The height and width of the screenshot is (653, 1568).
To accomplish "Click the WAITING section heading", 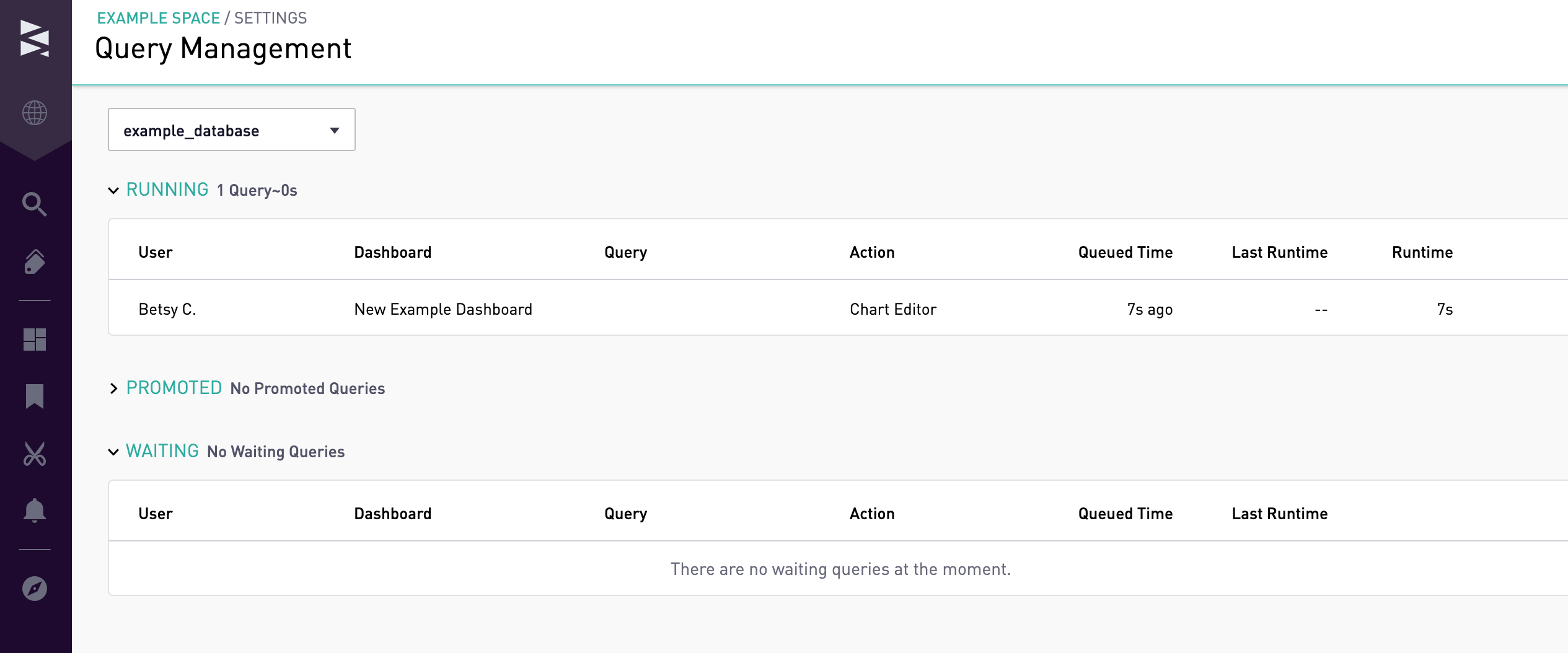I will click(162, 451).
